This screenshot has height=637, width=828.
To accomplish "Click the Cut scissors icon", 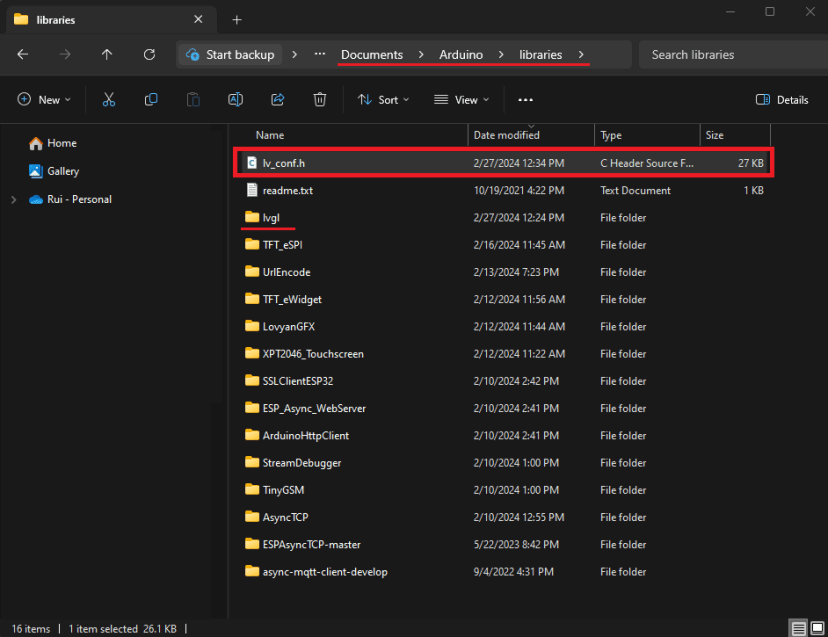I will (109, 100).
